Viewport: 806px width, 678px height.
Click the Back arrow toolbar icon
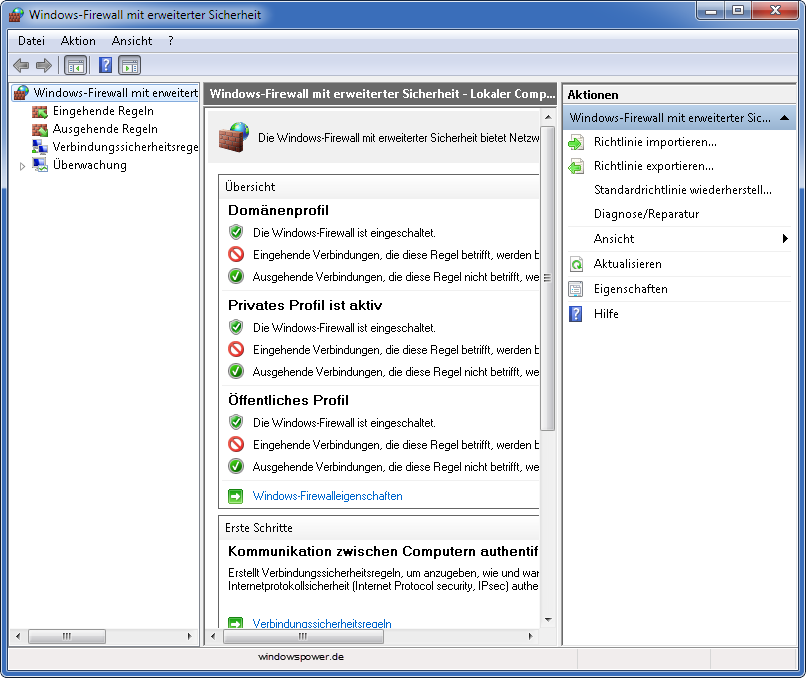[21, 65]
